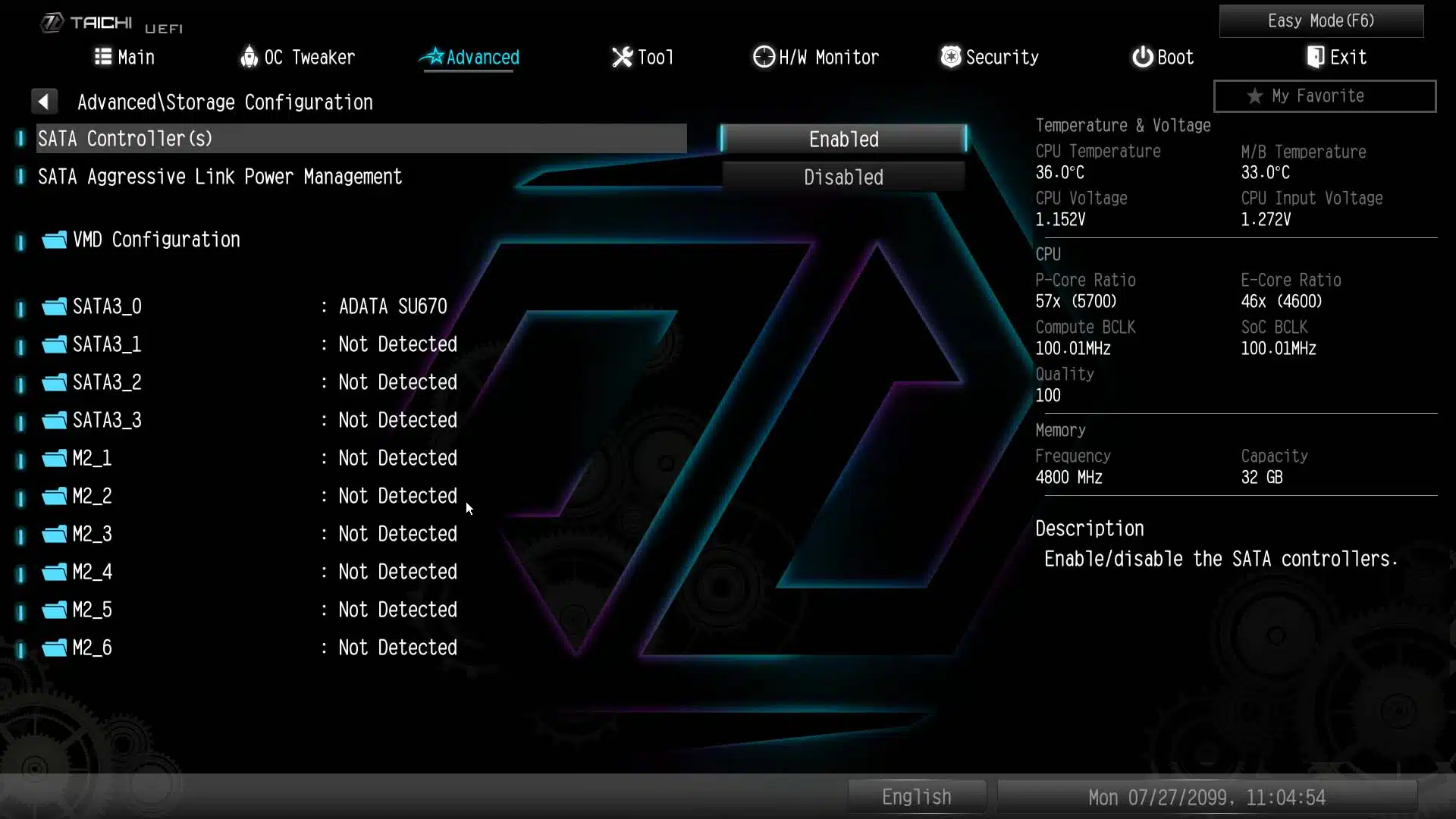Click the SATA3_0 folder icon
Image resolution: width=1456 pixels, height=819 pixels.
point(54,307)
